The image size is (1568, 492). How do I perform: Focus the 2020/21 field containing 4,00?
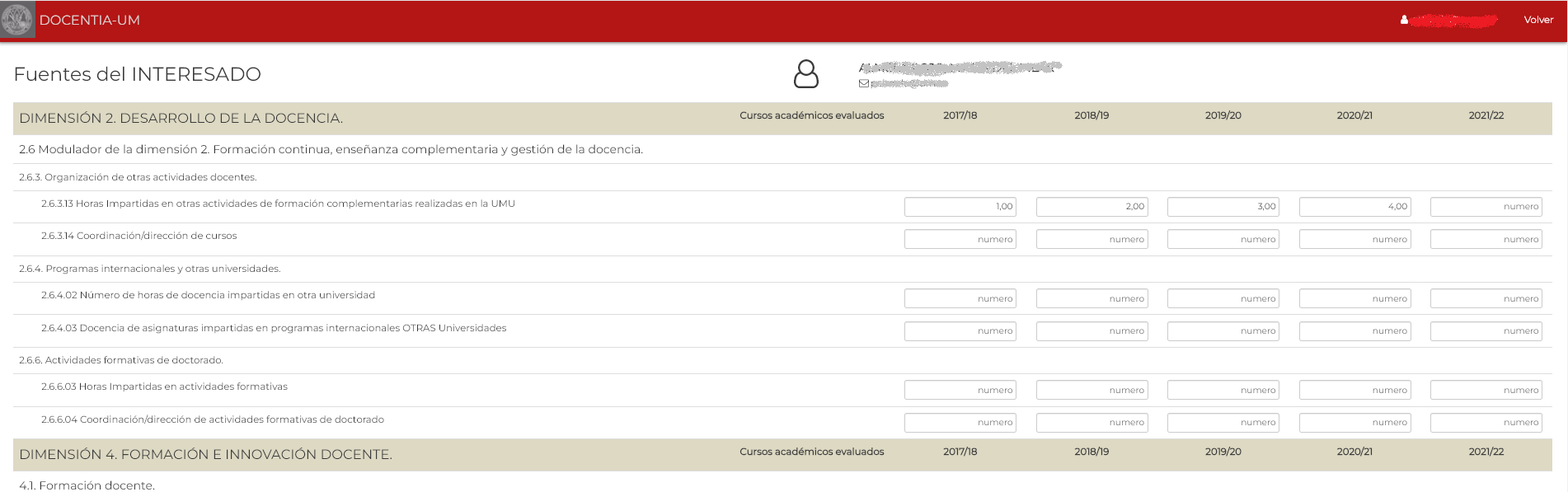pos(1354,207)
